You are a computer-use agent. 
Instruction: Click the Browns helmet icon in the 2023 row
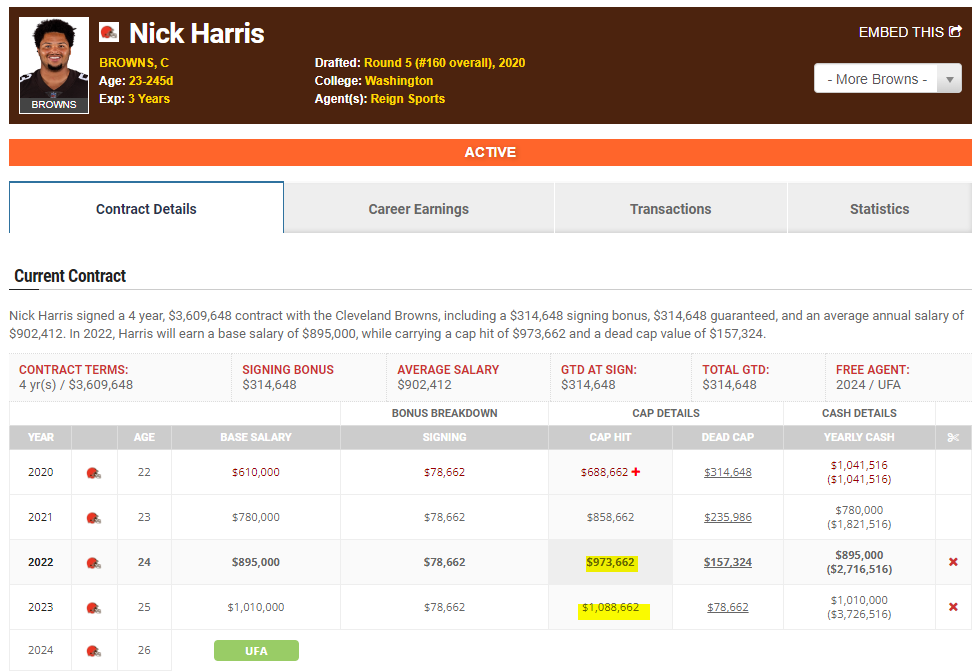point(94,608)
